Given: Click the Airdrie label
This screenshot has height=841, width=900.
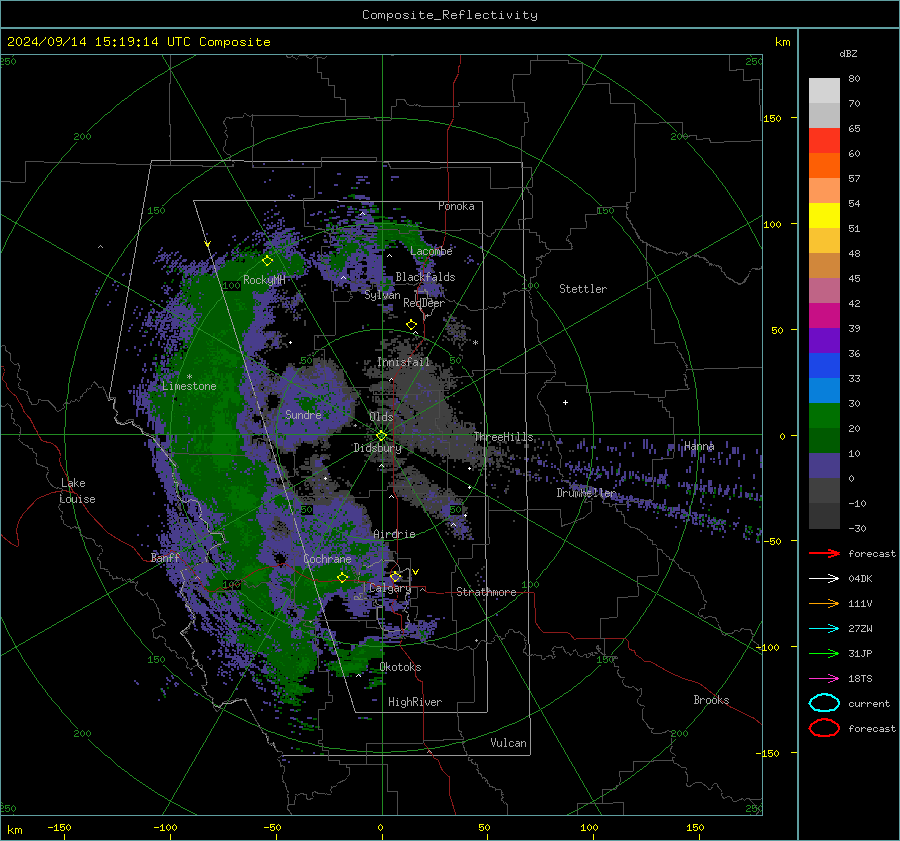Looking at the screenshot, I should (x=394, y=534).
